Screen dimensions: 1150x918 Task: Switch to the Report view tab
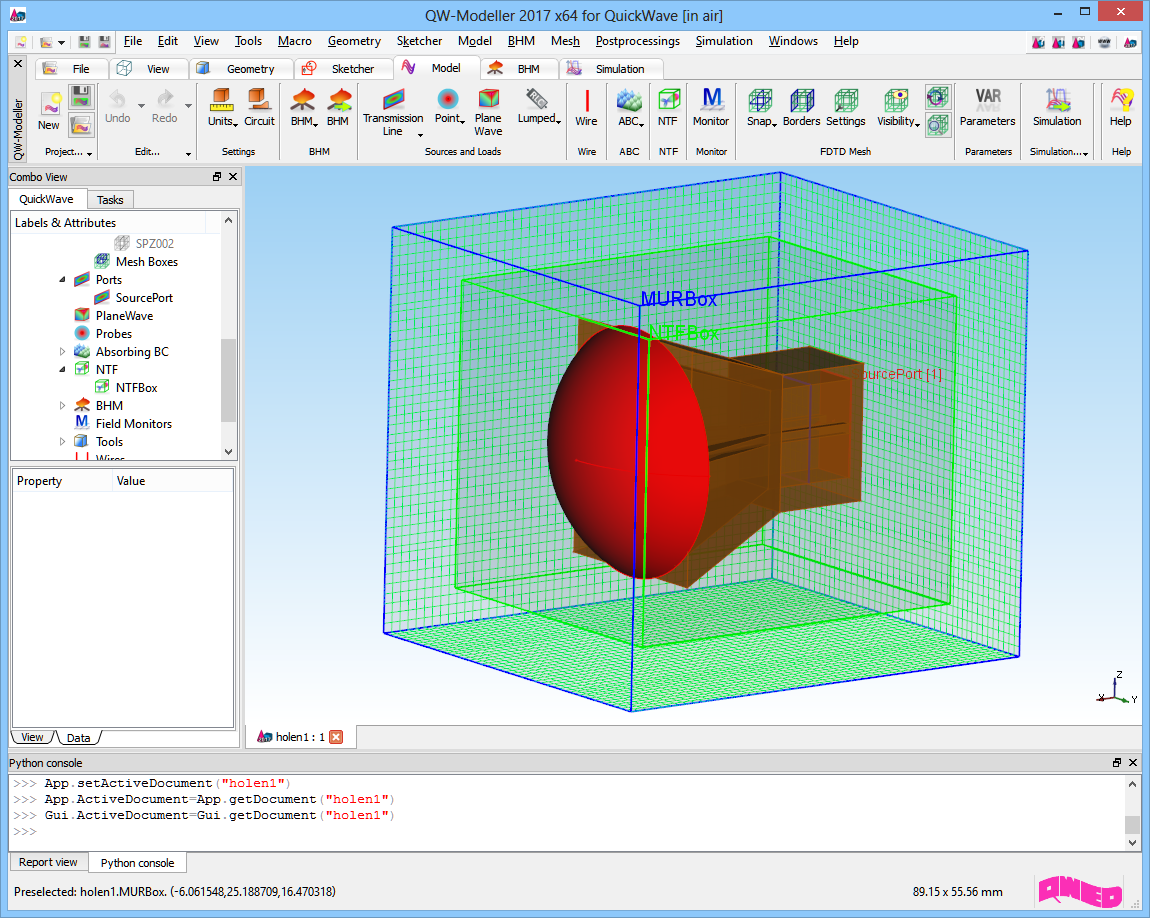click(48, 862)
